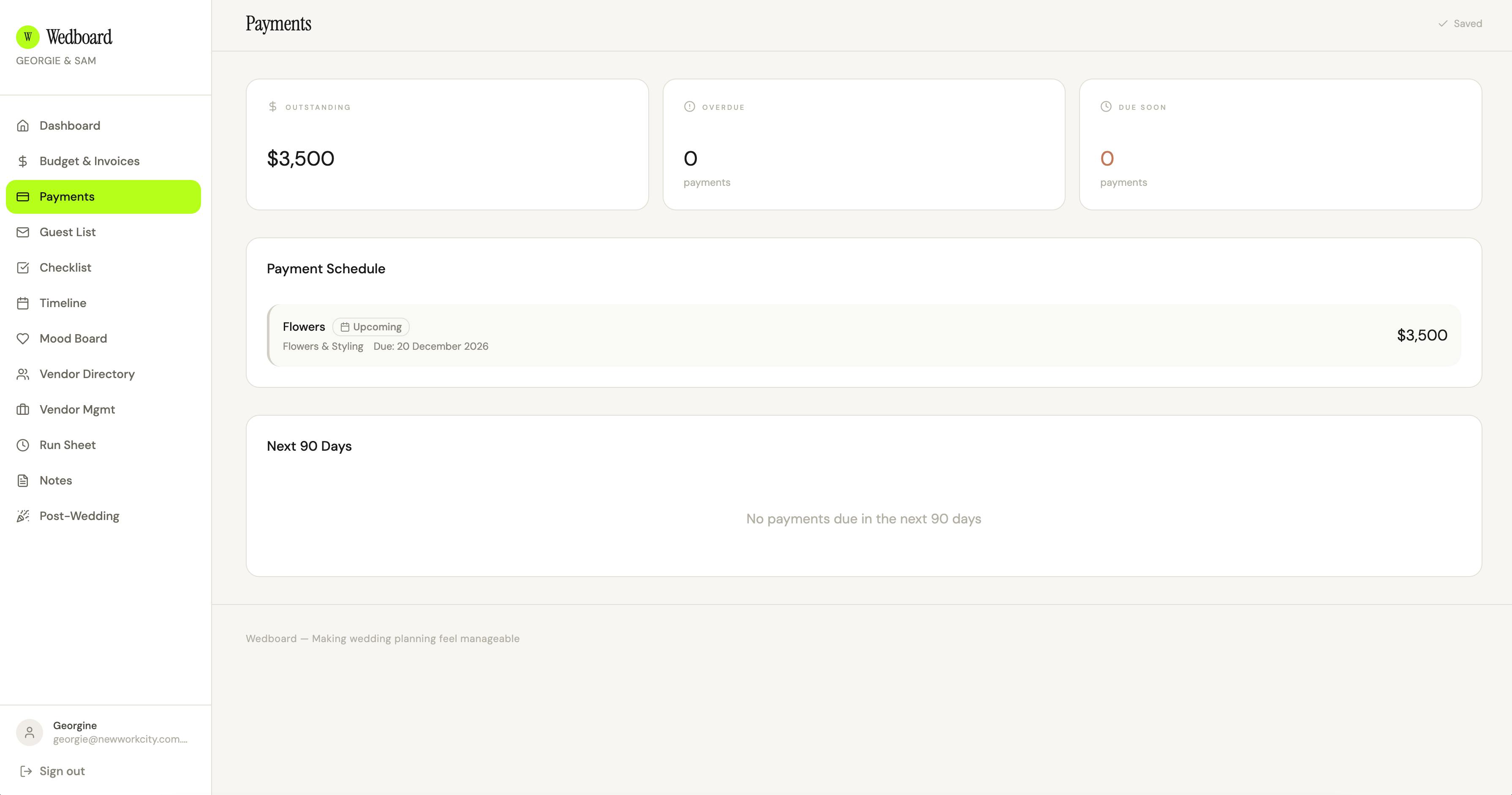The width and height of the screenshot is (1512, 795).
Task: Click the Outstanding $3,500 summary card
Action: 447,144
